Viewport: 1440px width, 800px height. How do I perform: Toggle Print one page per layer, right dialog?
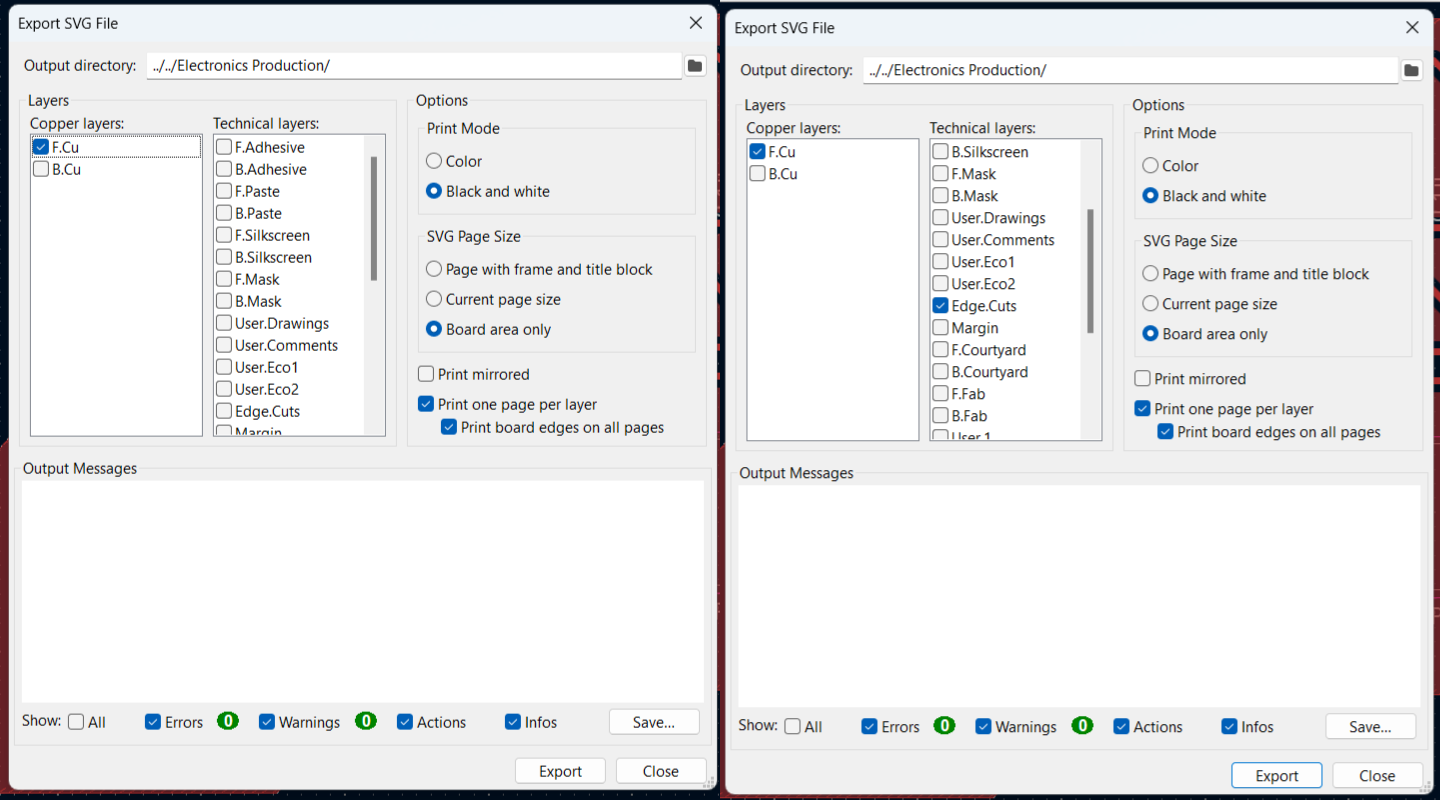[x=1142, y=409]
